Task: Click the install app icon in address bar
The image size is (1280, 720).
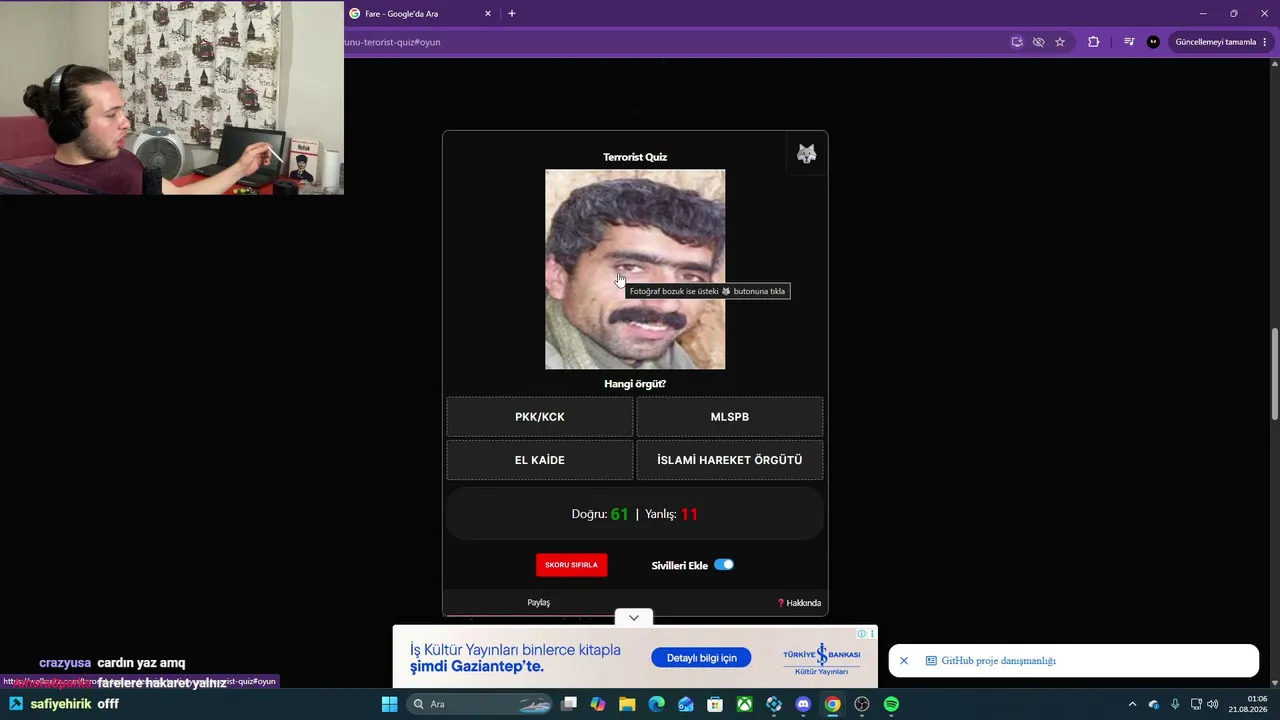Action: point(1017,42)
